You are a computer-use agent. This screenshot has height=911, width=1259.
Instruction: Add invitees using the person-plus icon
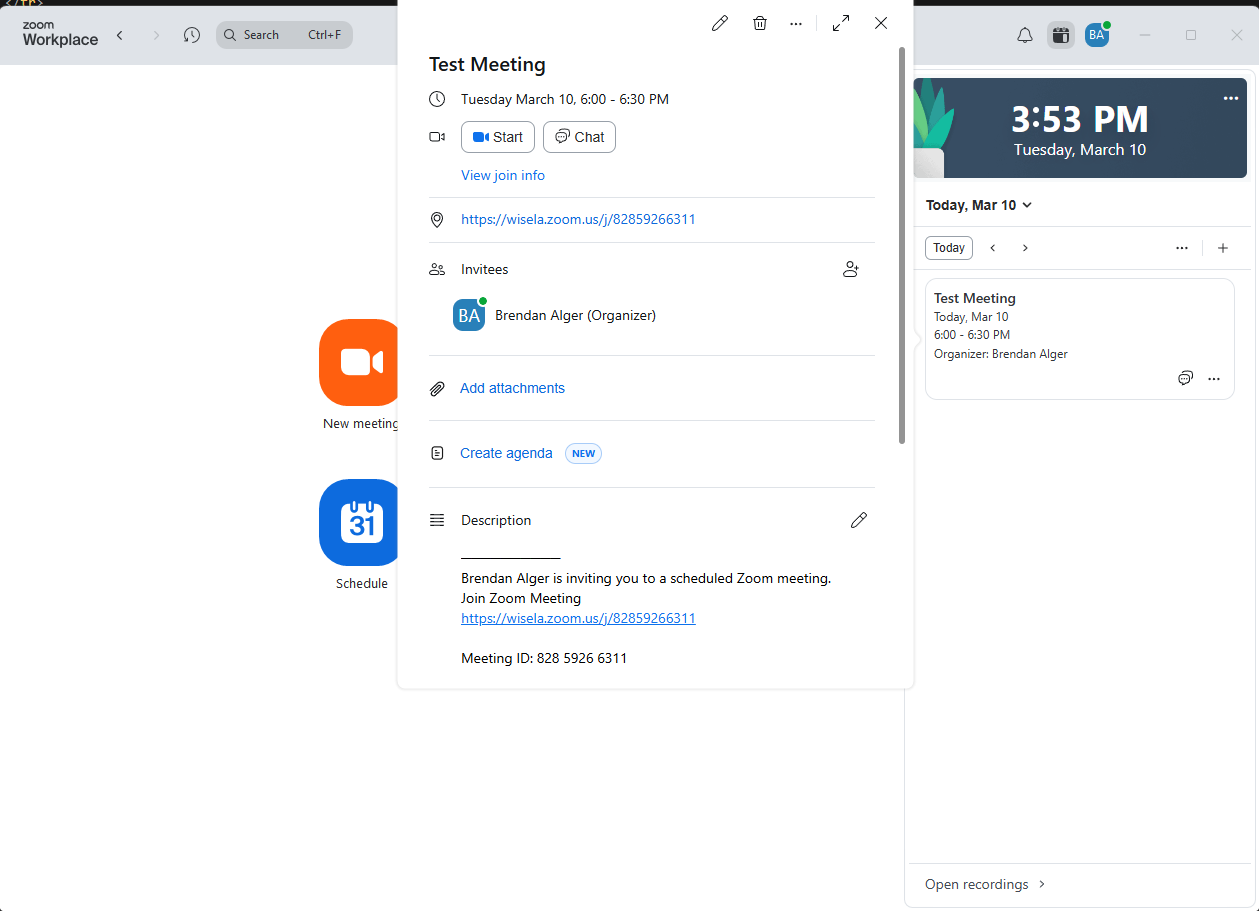tap(851, 269)
